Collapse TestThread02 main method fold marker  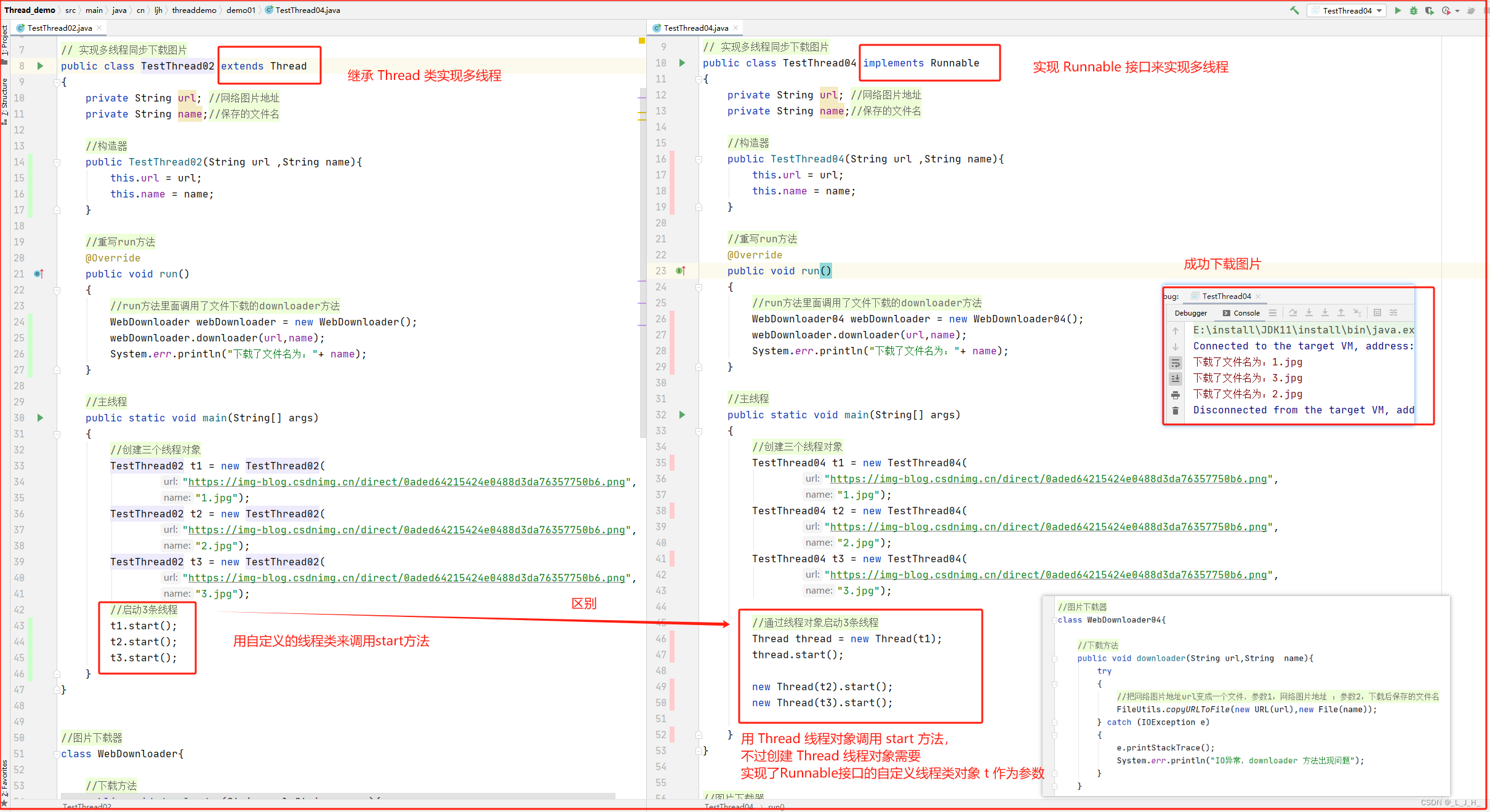(57, 434)
